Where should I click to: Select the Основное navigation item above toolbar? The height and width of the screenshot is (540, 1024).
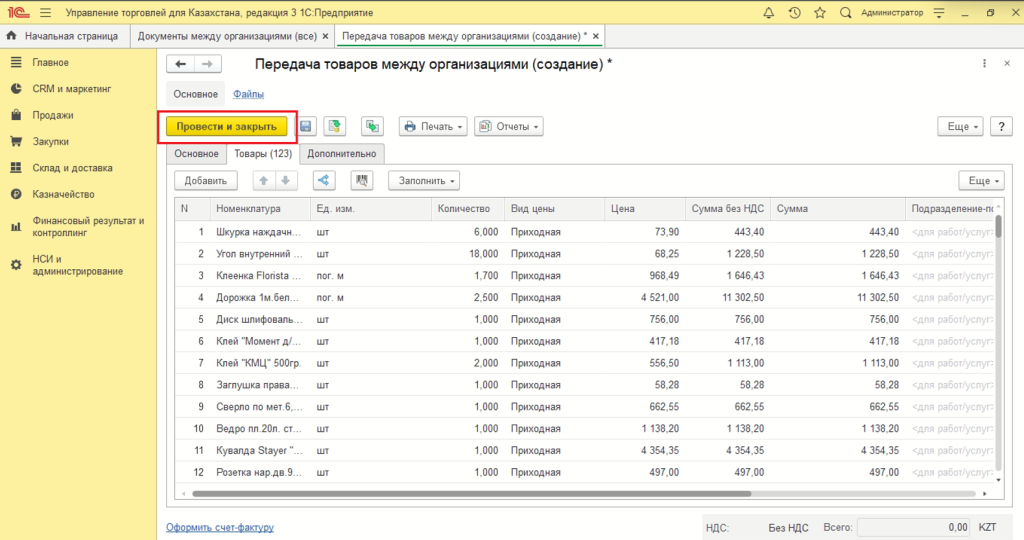(x=195, y=94)
